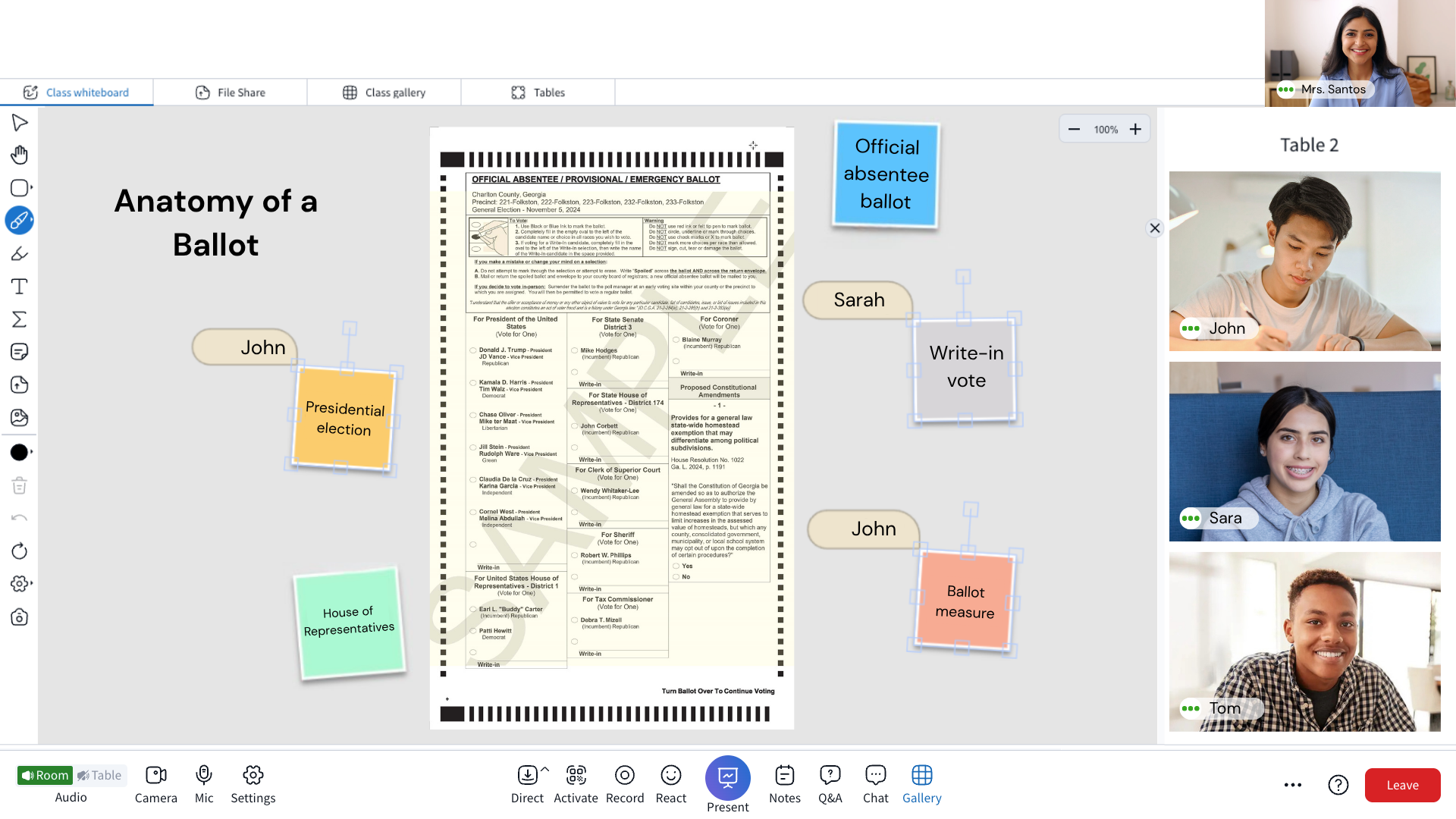The width and height of the screenshot is (1456, 819).
Task: Open the Class gallery tab
Action: click(384, 93)
